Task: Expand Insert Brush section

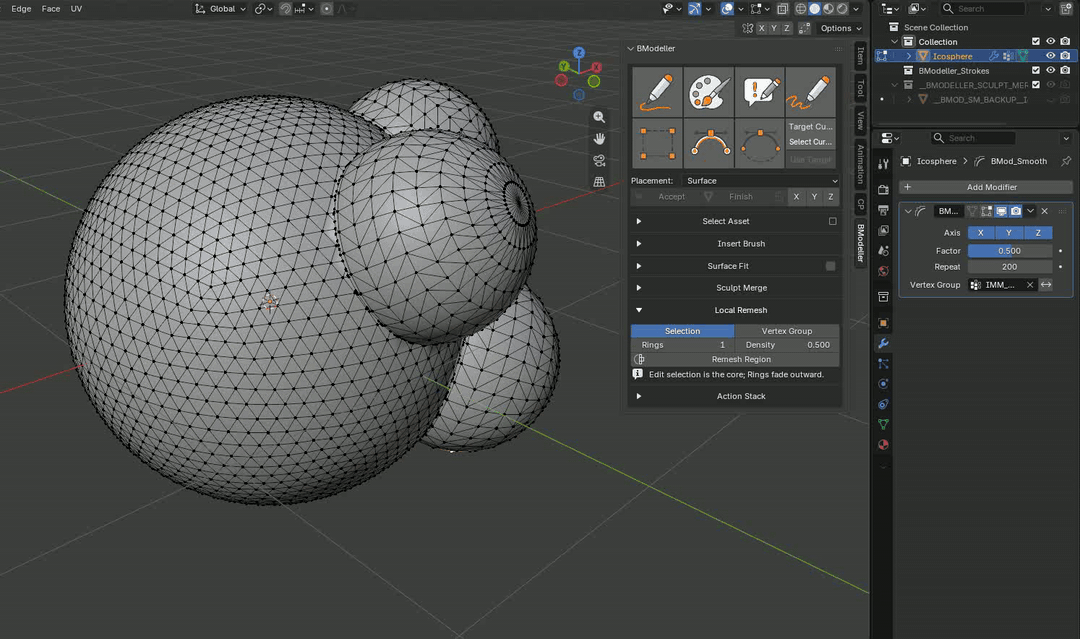Action: point(639,244)
